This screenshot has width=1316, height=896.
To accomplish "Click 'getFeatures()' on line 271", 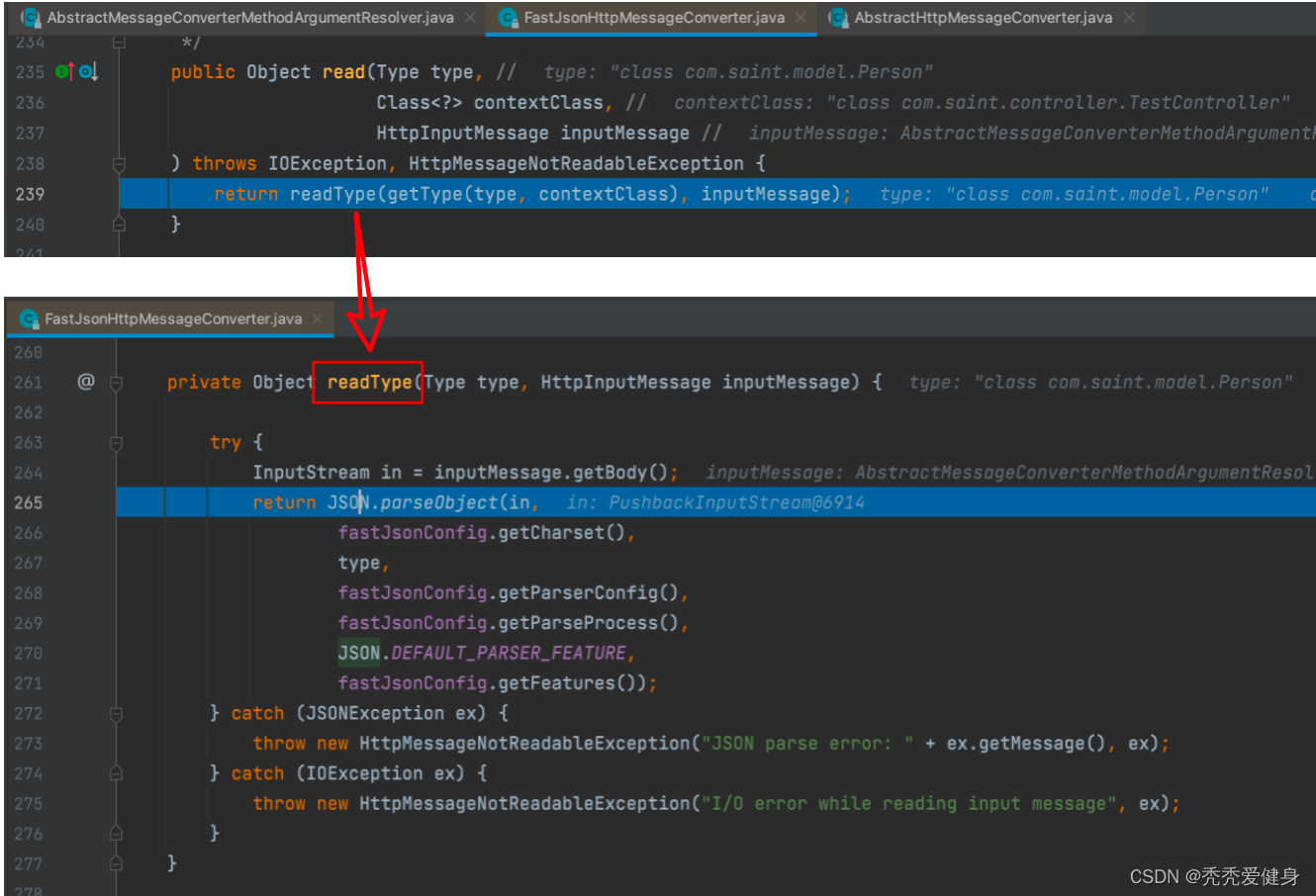I will 566,682.
